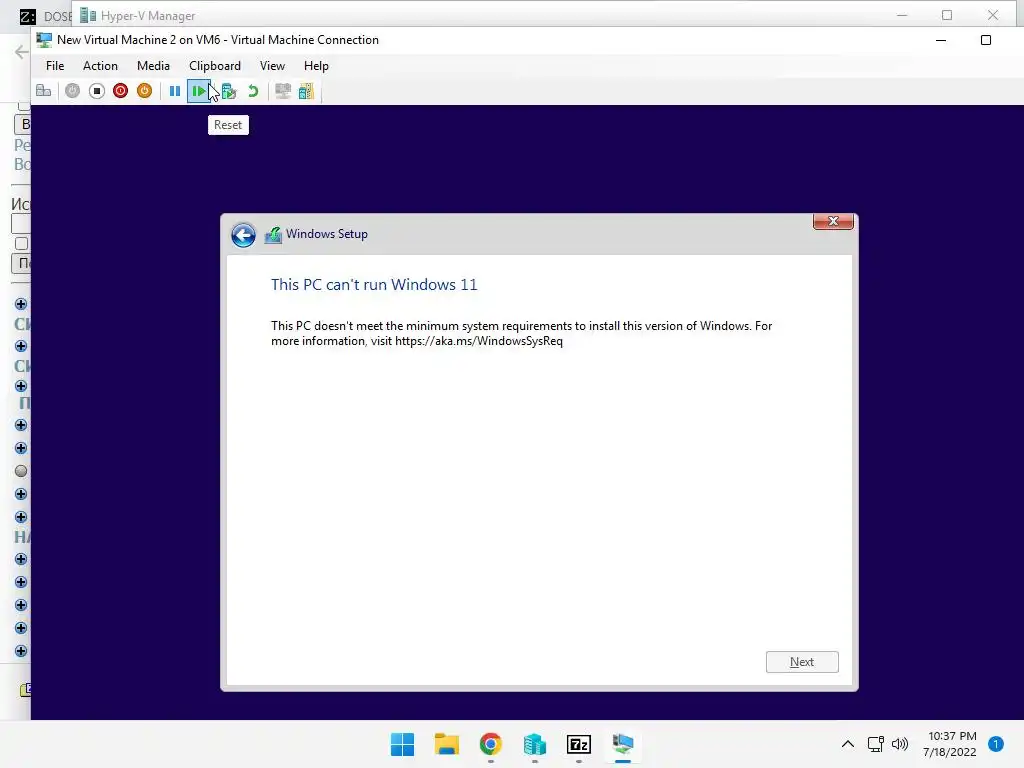This screenshot has width=1024, height=768.
Task: Switch to Hyper-V Manager in taskbar
Action: point(535,744)
